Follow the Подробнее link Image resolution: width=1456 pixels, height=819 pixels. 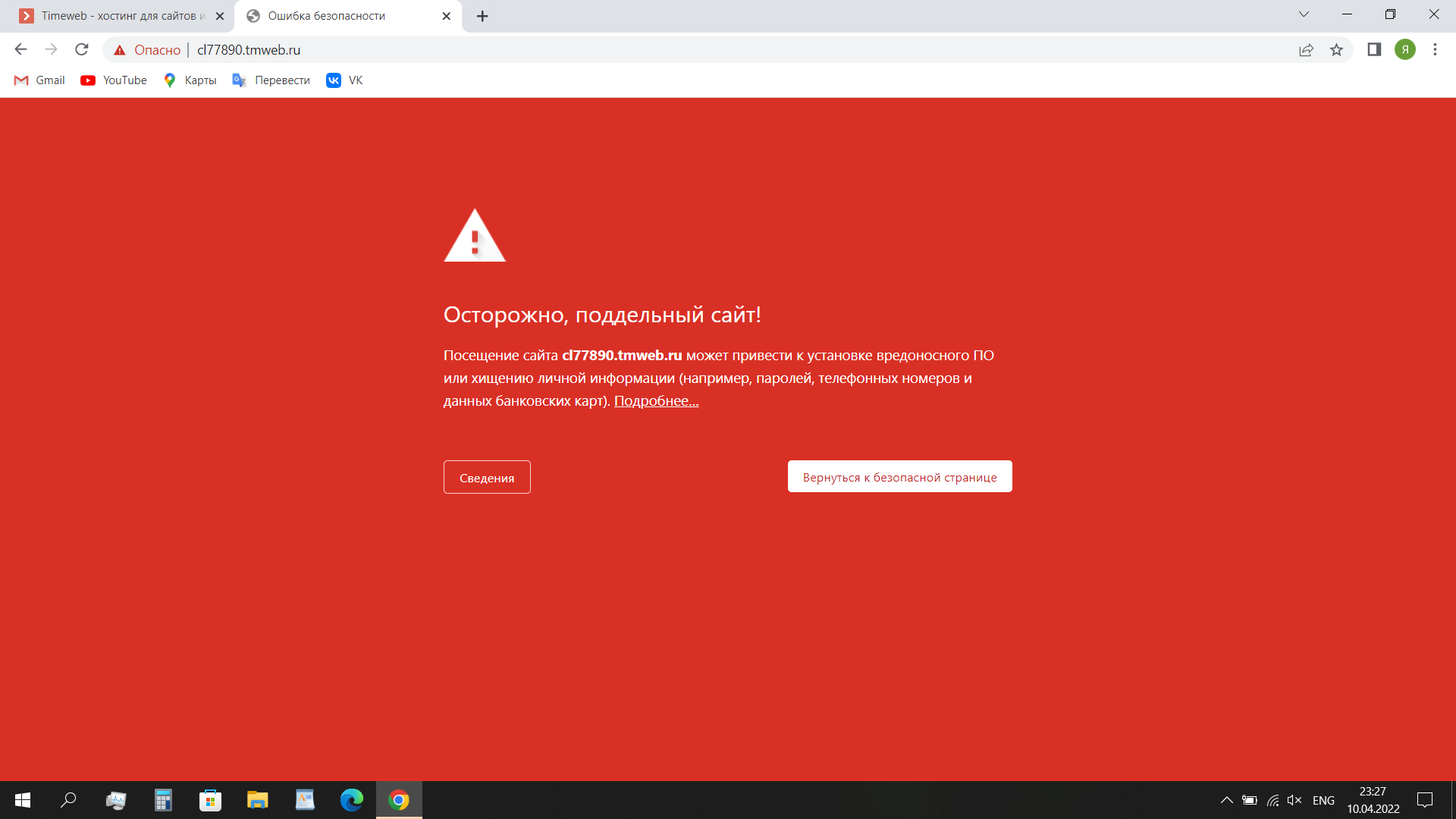(656, 401)
